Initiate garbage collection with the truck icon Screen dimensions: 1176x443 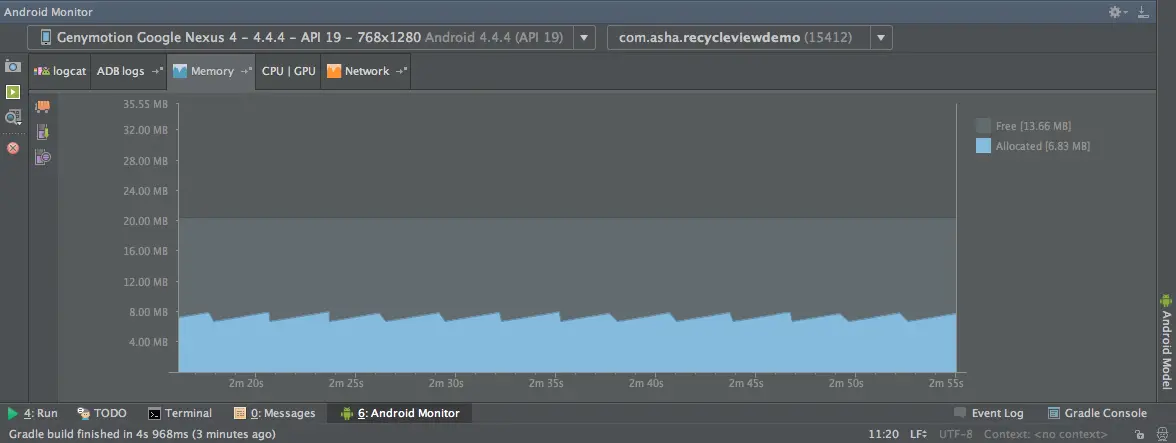(x=43, y=107)
